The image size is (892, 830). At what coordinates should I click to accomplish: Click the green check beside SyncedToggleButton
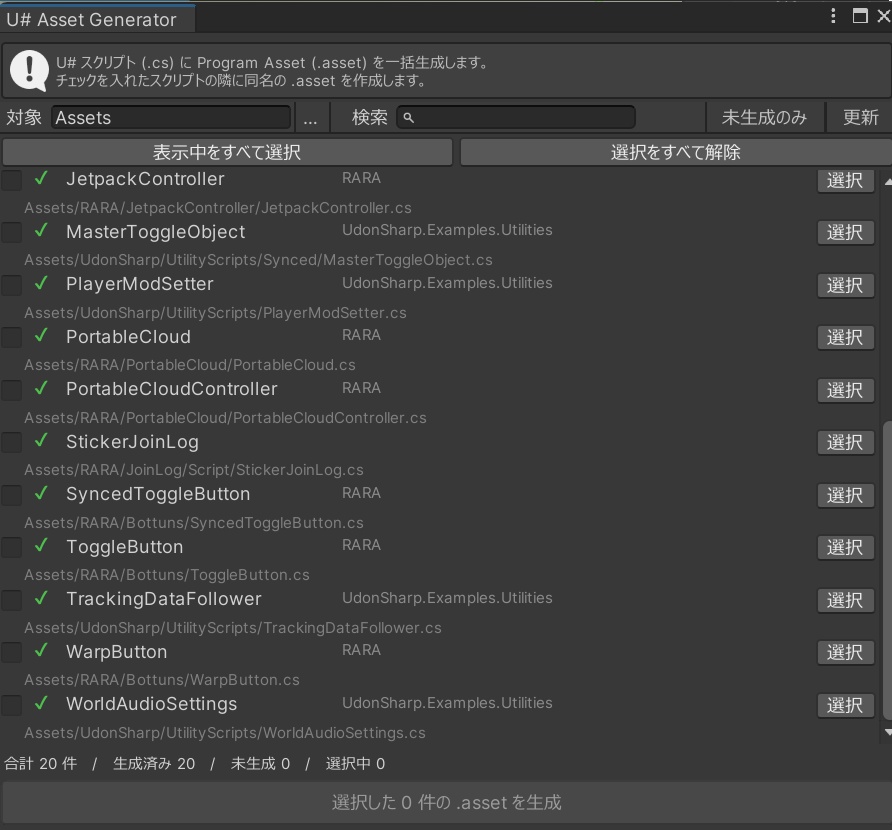(x=41, y=493)
